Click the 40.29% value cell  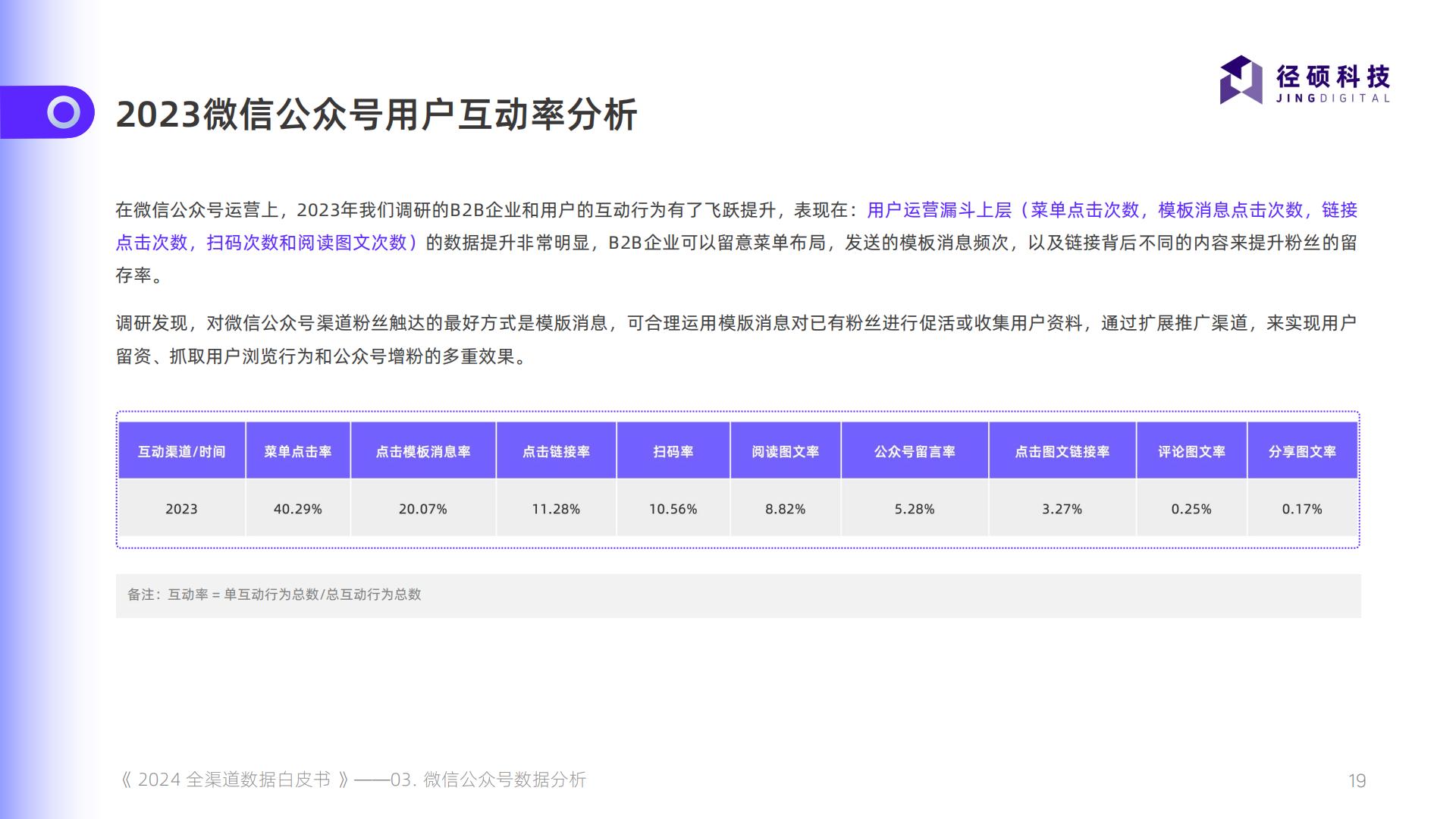298,508
